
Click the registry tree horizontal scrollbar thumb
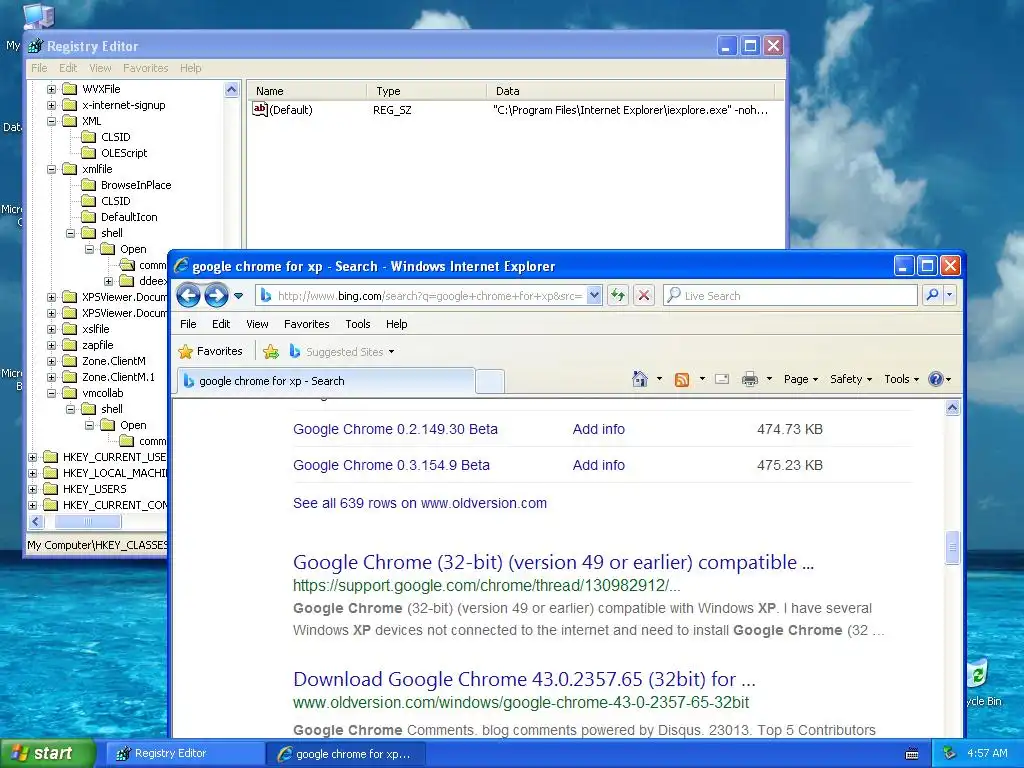(88, 522)
